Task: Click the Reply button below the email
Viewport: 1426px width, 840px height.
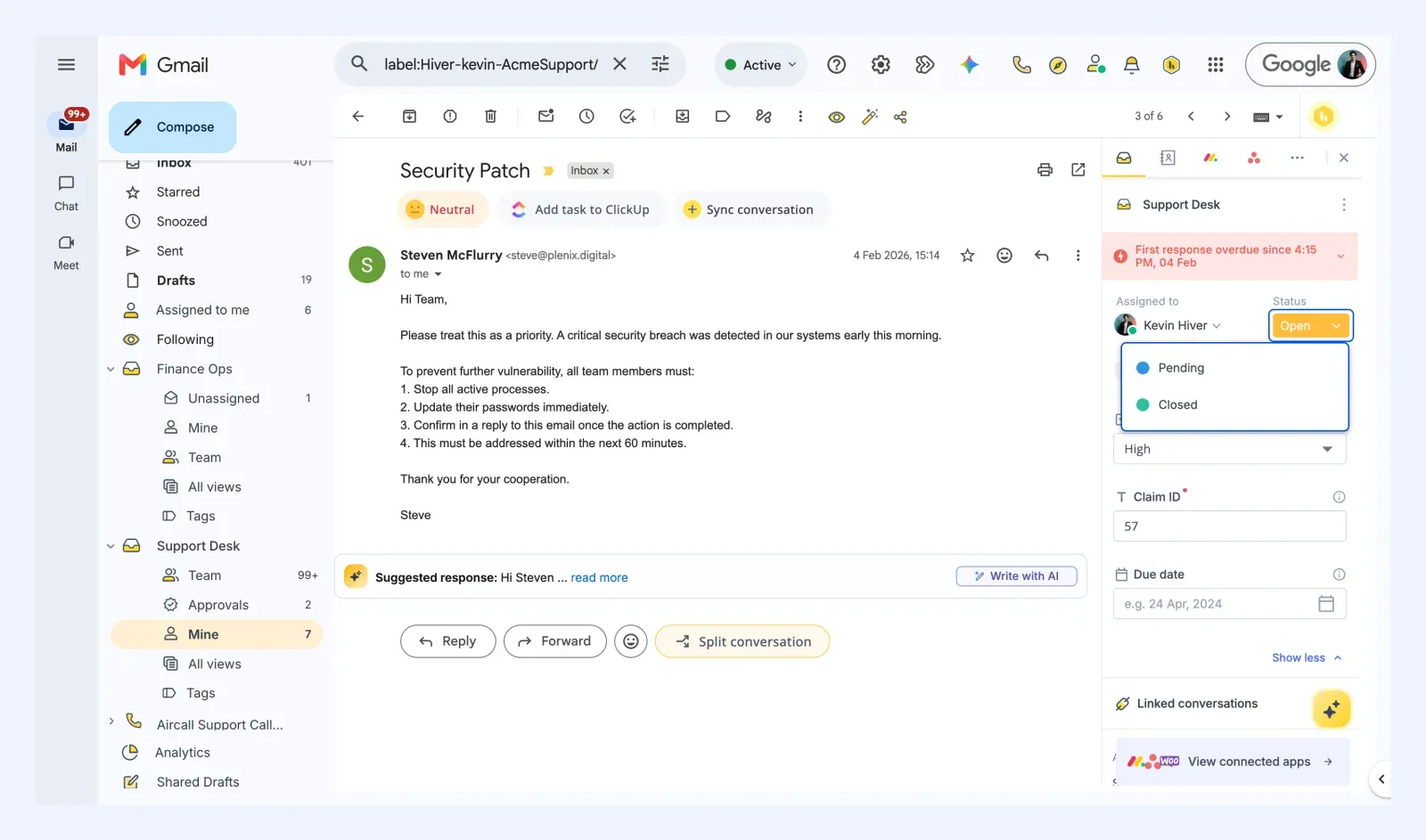Action: (447, 641)
